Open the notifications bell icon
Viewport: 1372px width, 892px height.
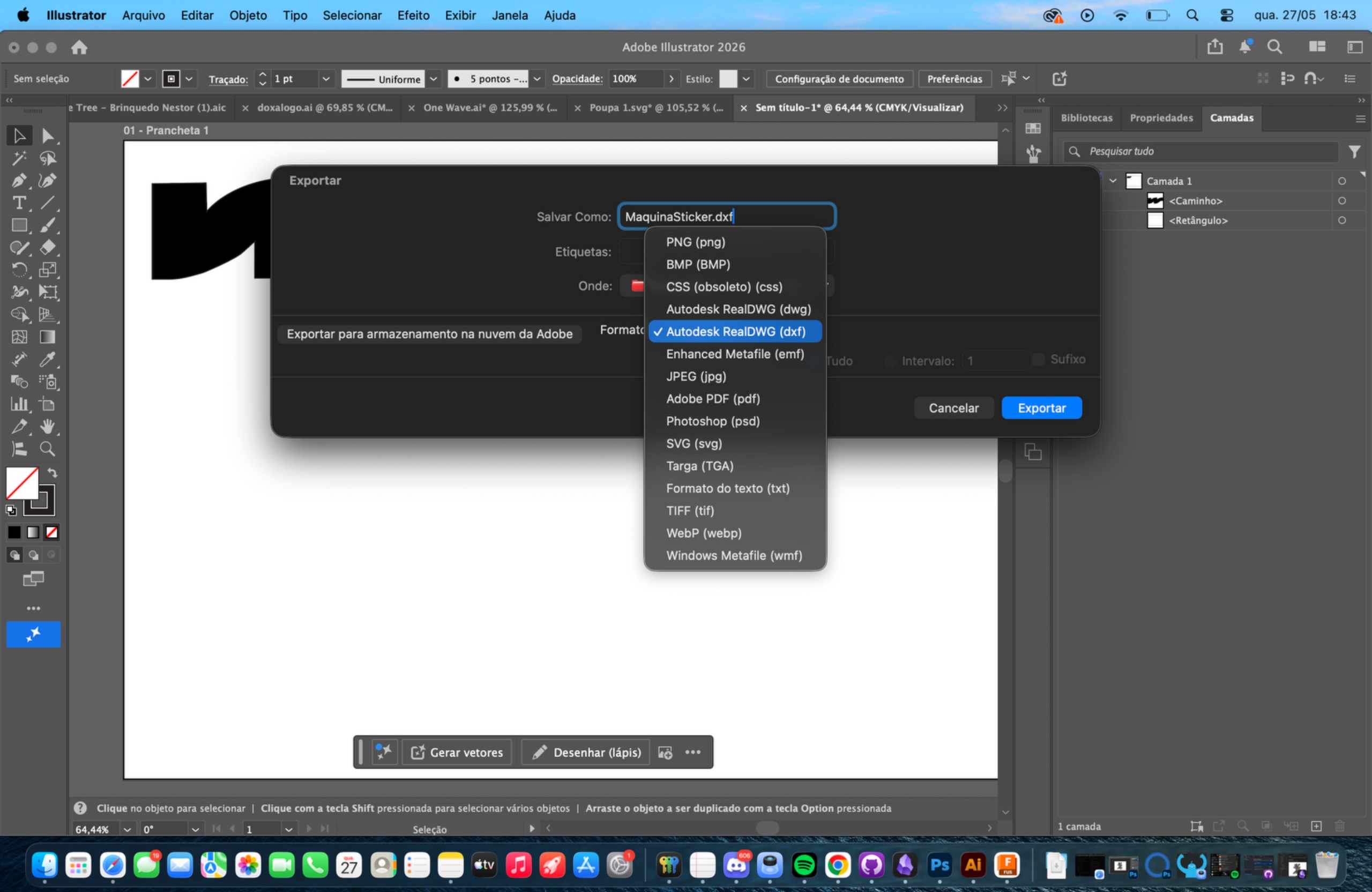coord(1245,47)
